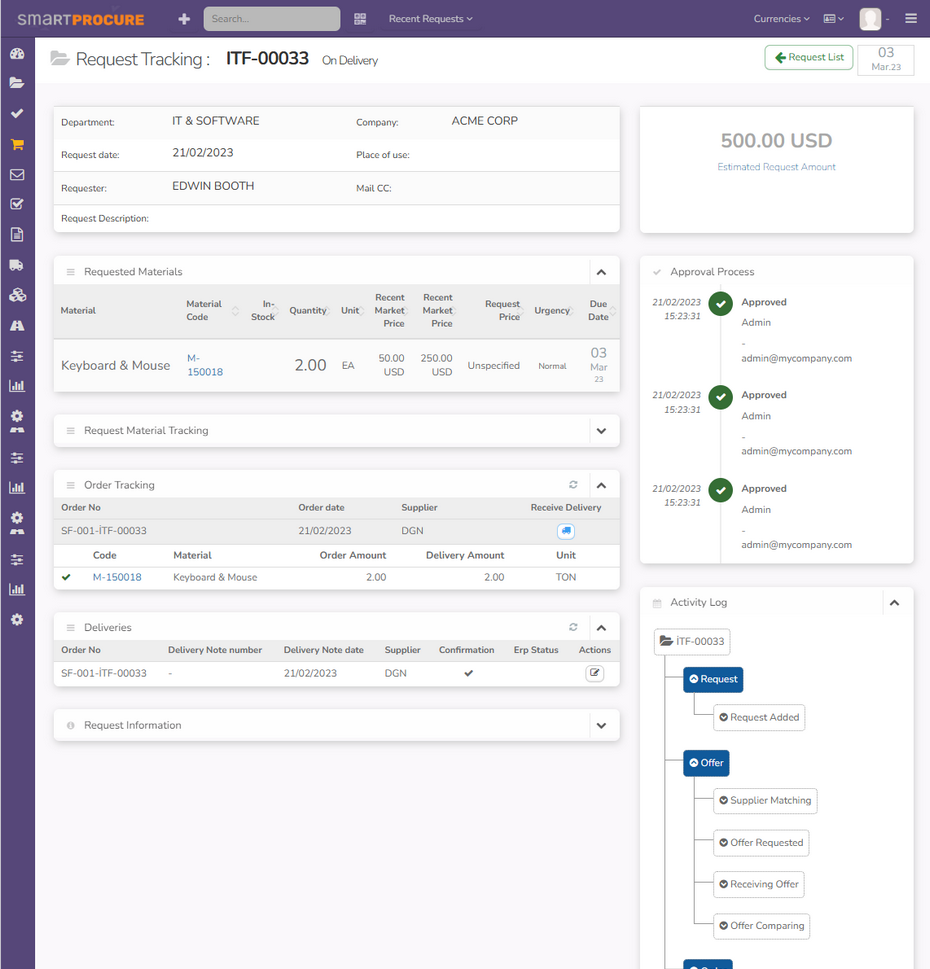Select Receiving Offer activity item
The height and width of the screenshot is (969, 930).
(759, 884)
